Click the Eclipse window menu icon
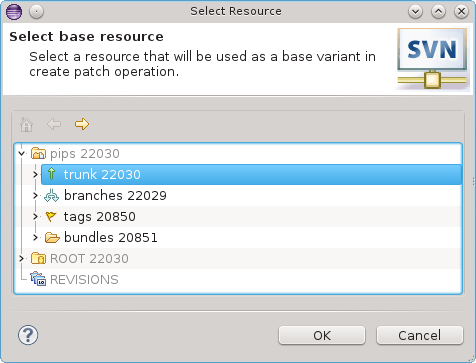The height and width of the screenshot is (363, 476). point(14,12)
